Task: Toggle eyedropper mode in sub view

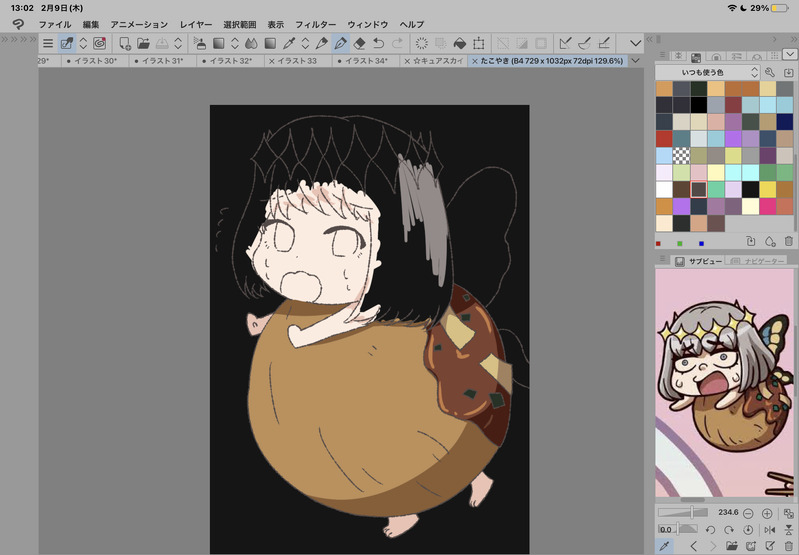Action: pyautogui.click(x=664, y=546)
